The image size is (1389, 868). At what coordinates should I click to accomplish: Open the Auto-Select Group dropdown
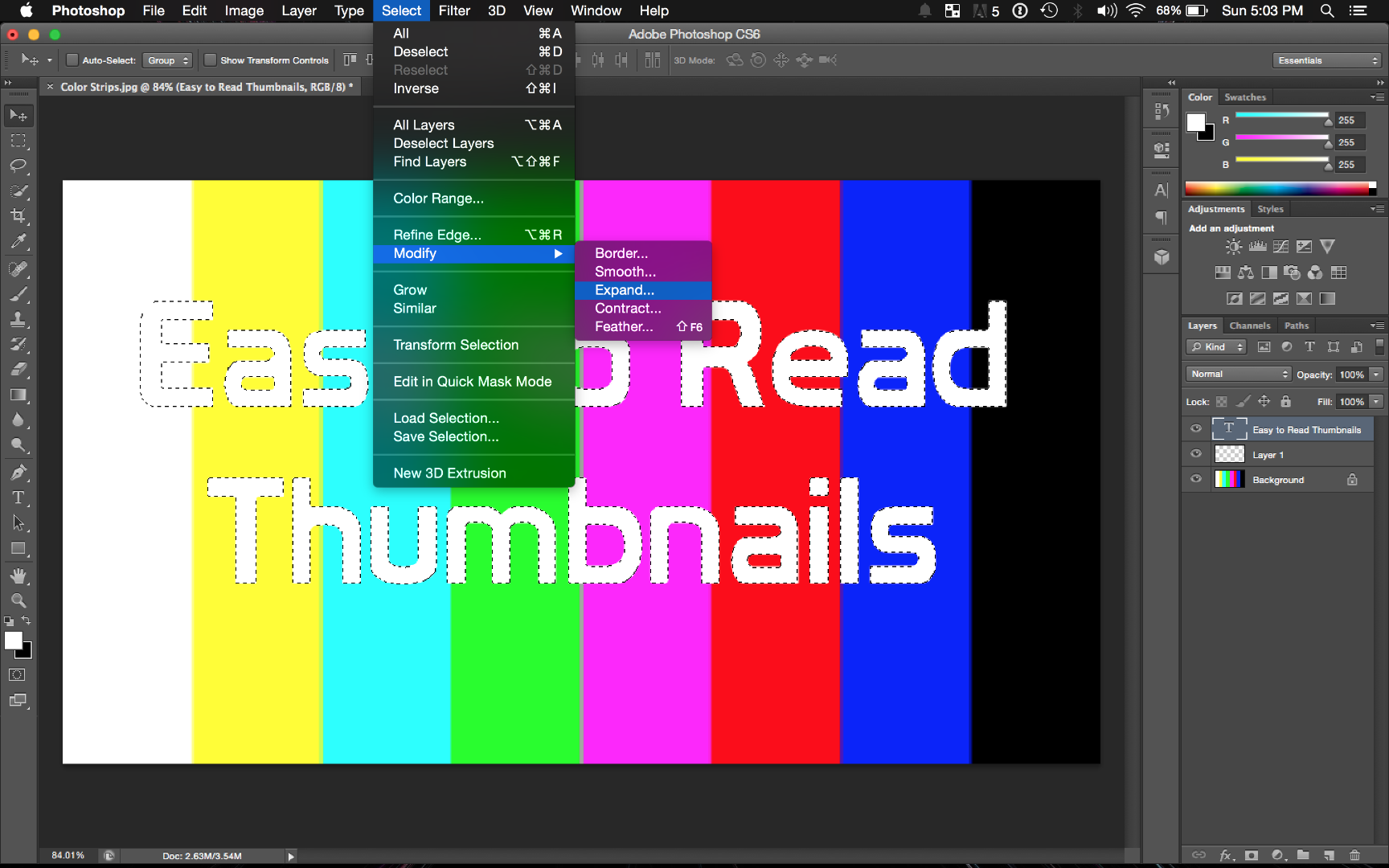pos(166,59)
